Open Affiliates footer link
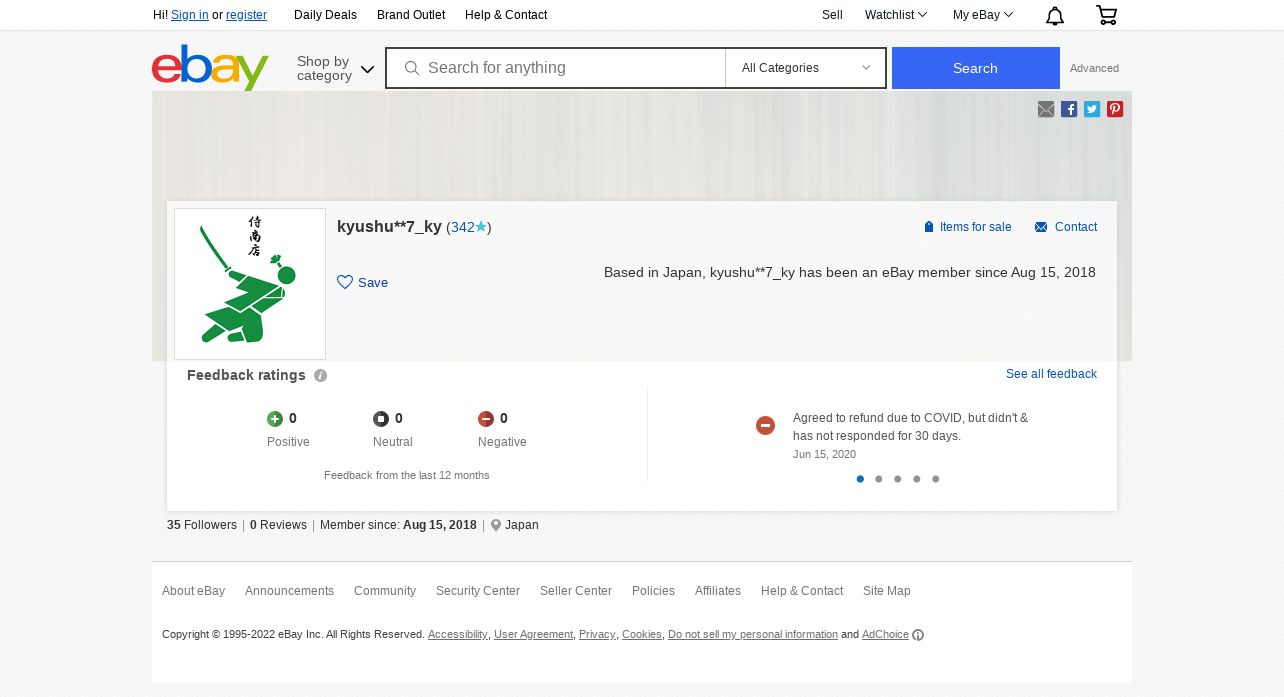1284x697 pixels. tap(718, 591)
